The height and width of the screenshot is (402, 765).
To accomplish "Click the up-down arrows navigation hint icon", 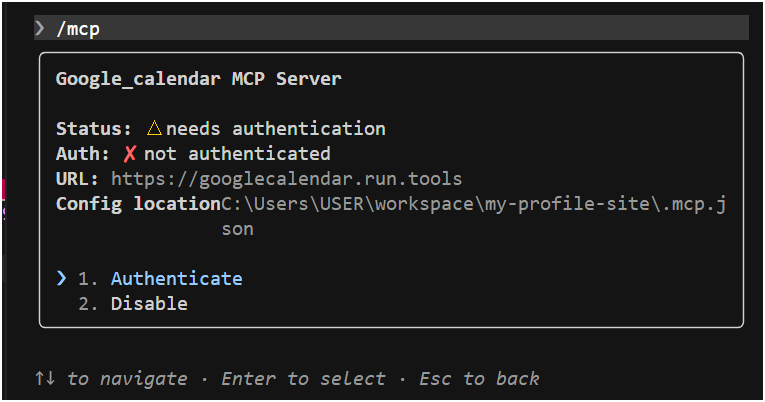I will 45,378.
